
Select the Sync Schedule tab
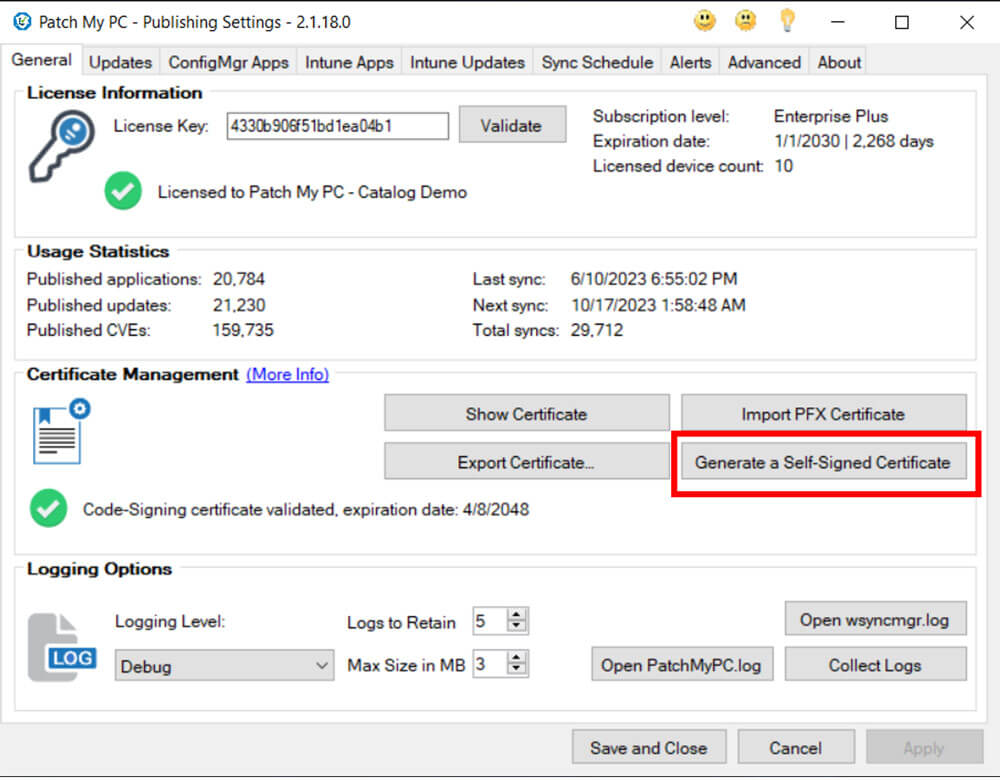[598, 63]
